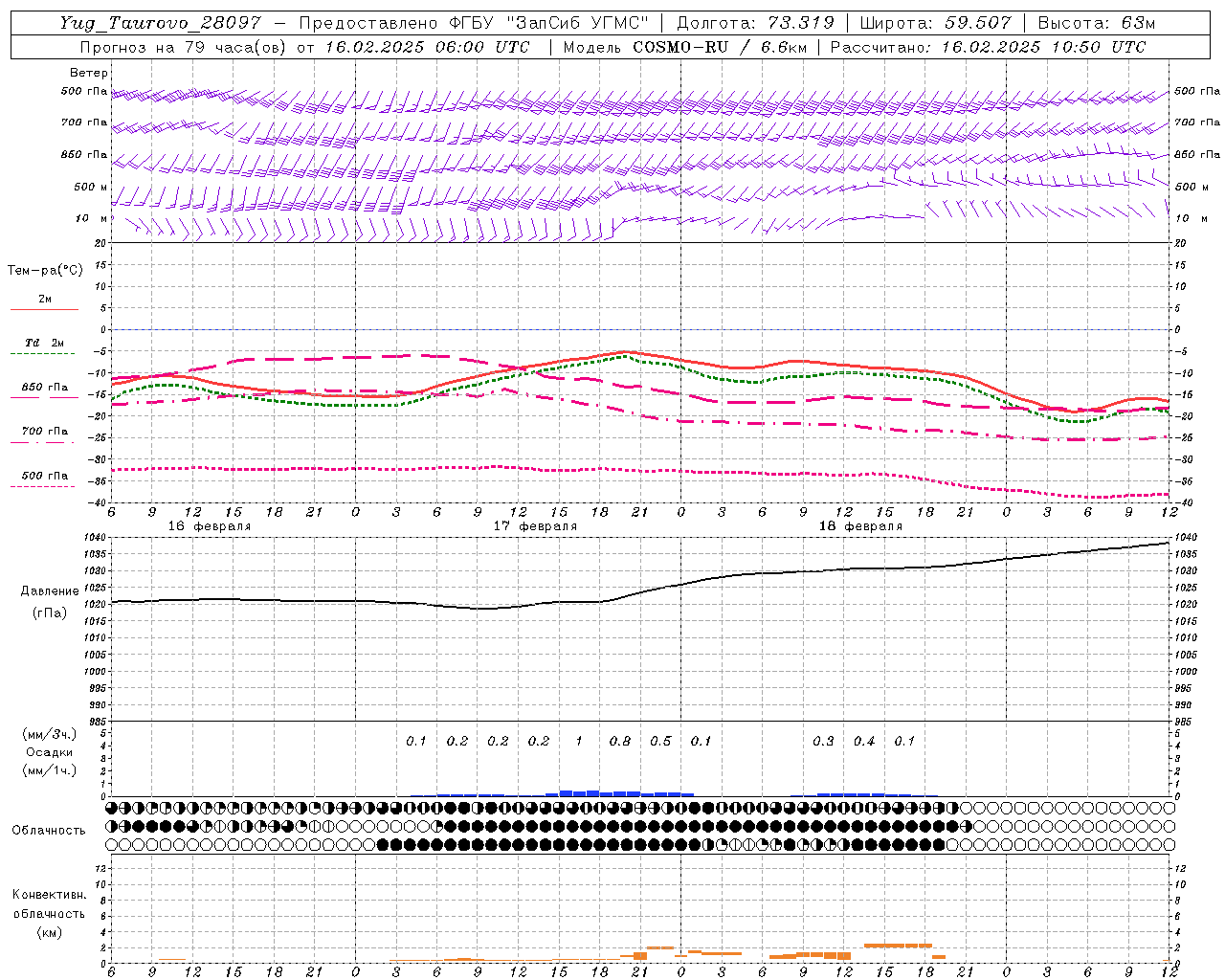Click the station title Yug_Taurovo_28097

160,23
